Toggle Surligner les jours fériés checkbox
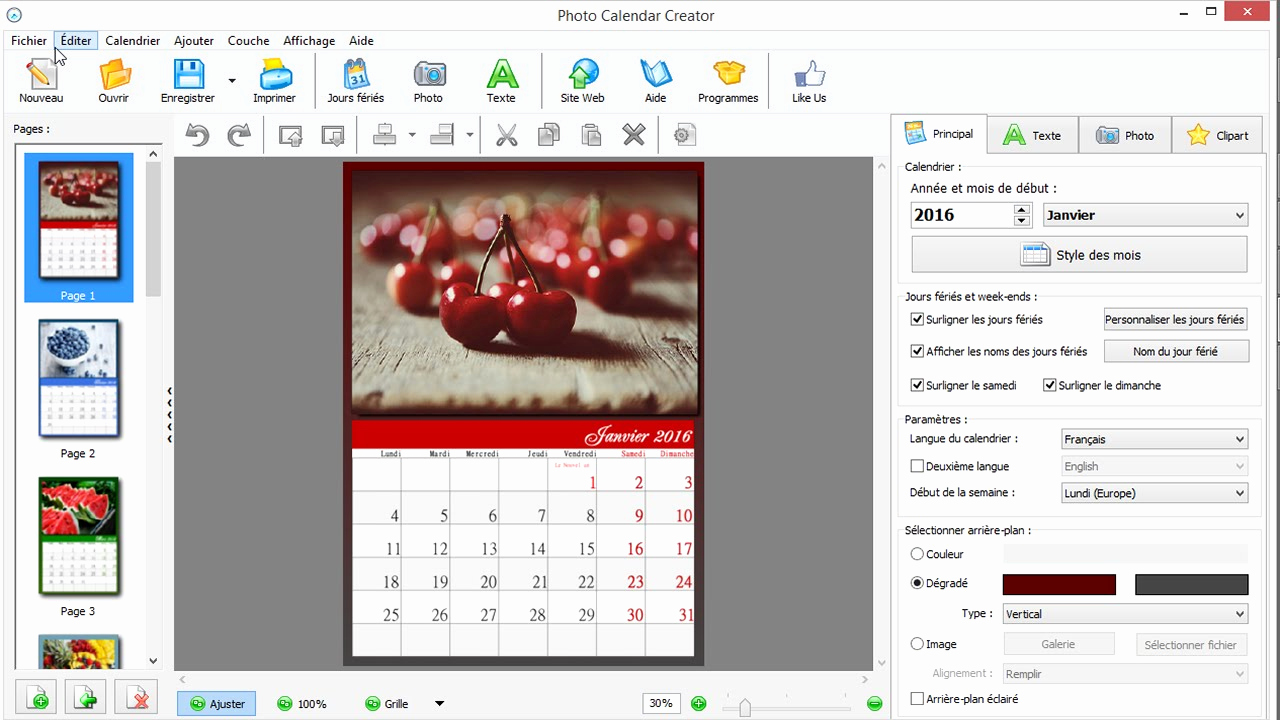The width and height of the screenshot is (1280, 720). pos(917,319)
